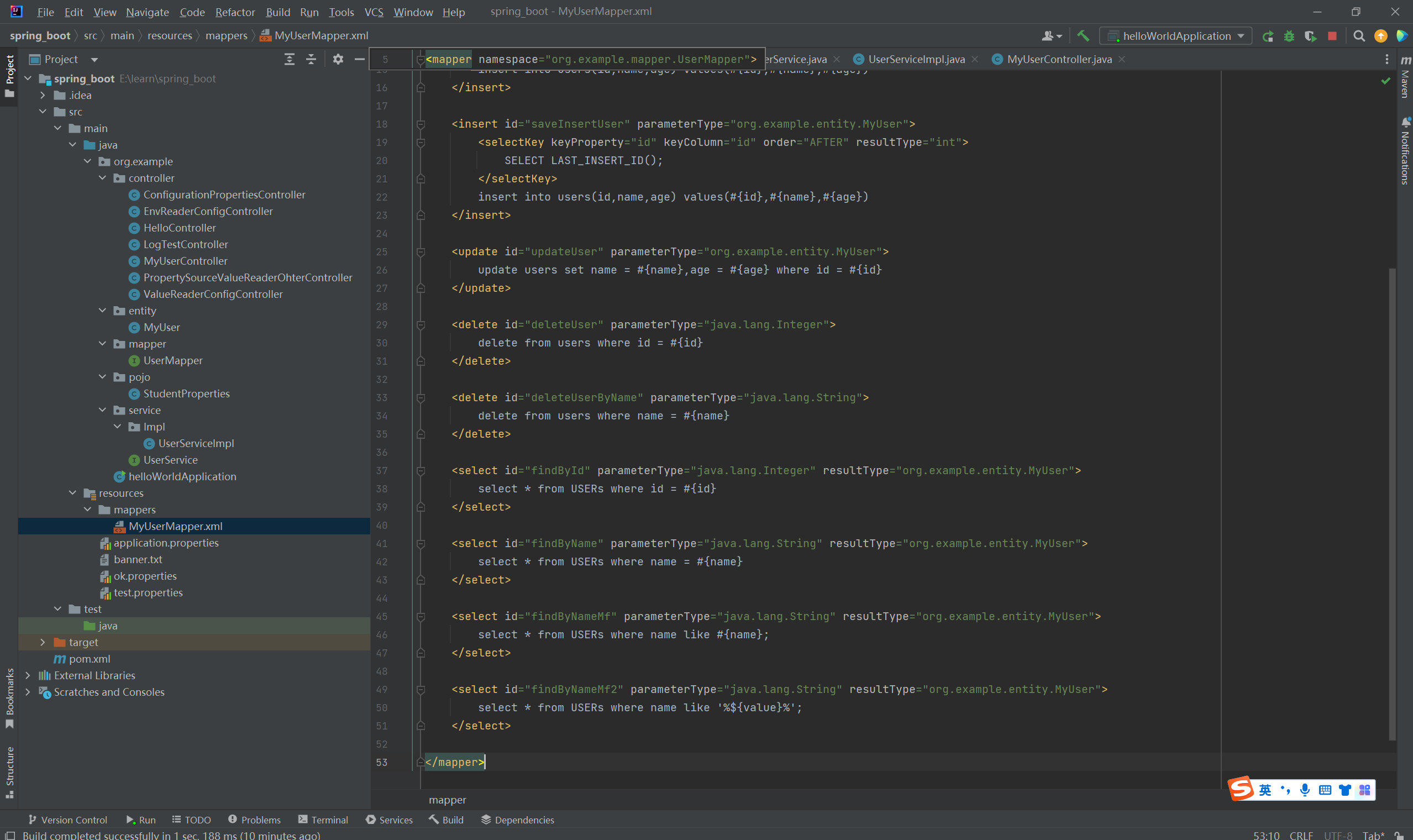Open the Refactor menu

234,12
